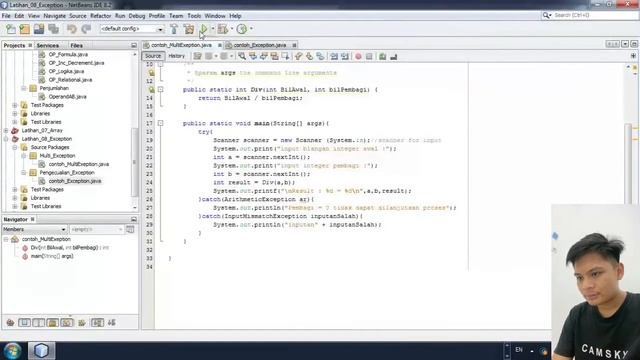
Task: Toggle Bookmark icon in editor toolbar
Action: [x=320, y=56]
